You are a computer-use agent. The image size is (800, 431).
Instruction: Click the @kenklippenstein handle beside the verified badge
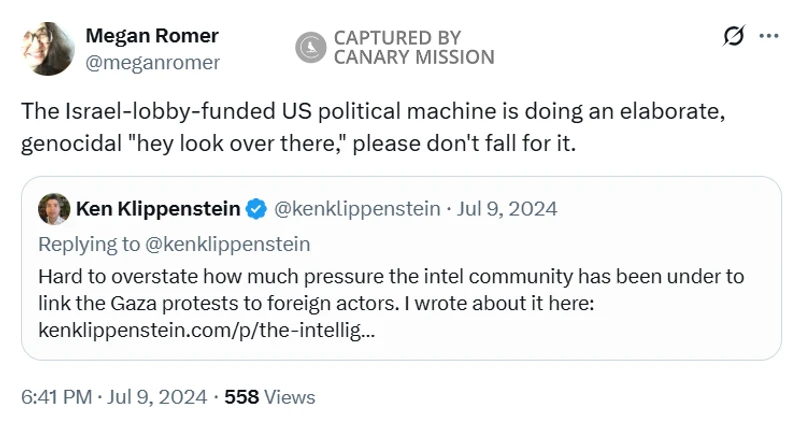click(x=357, y=209)
